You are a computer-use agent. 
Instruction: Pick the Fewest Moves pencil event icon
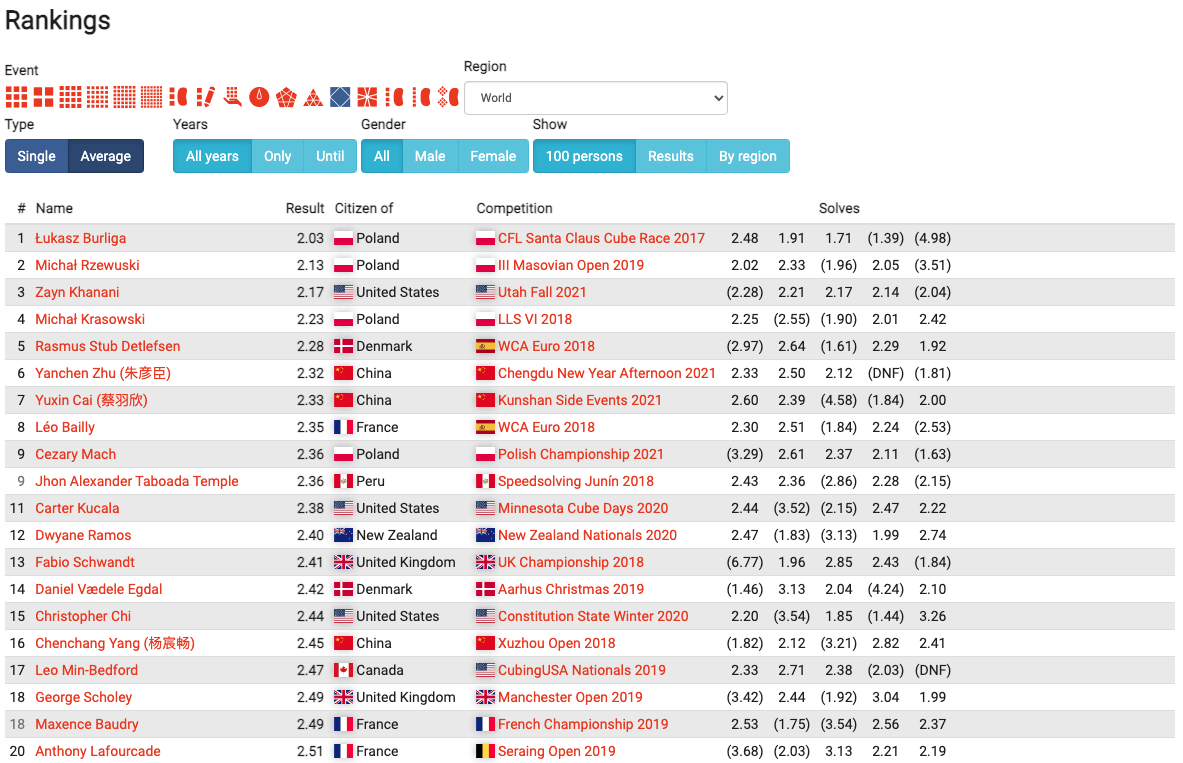point(205,97)
